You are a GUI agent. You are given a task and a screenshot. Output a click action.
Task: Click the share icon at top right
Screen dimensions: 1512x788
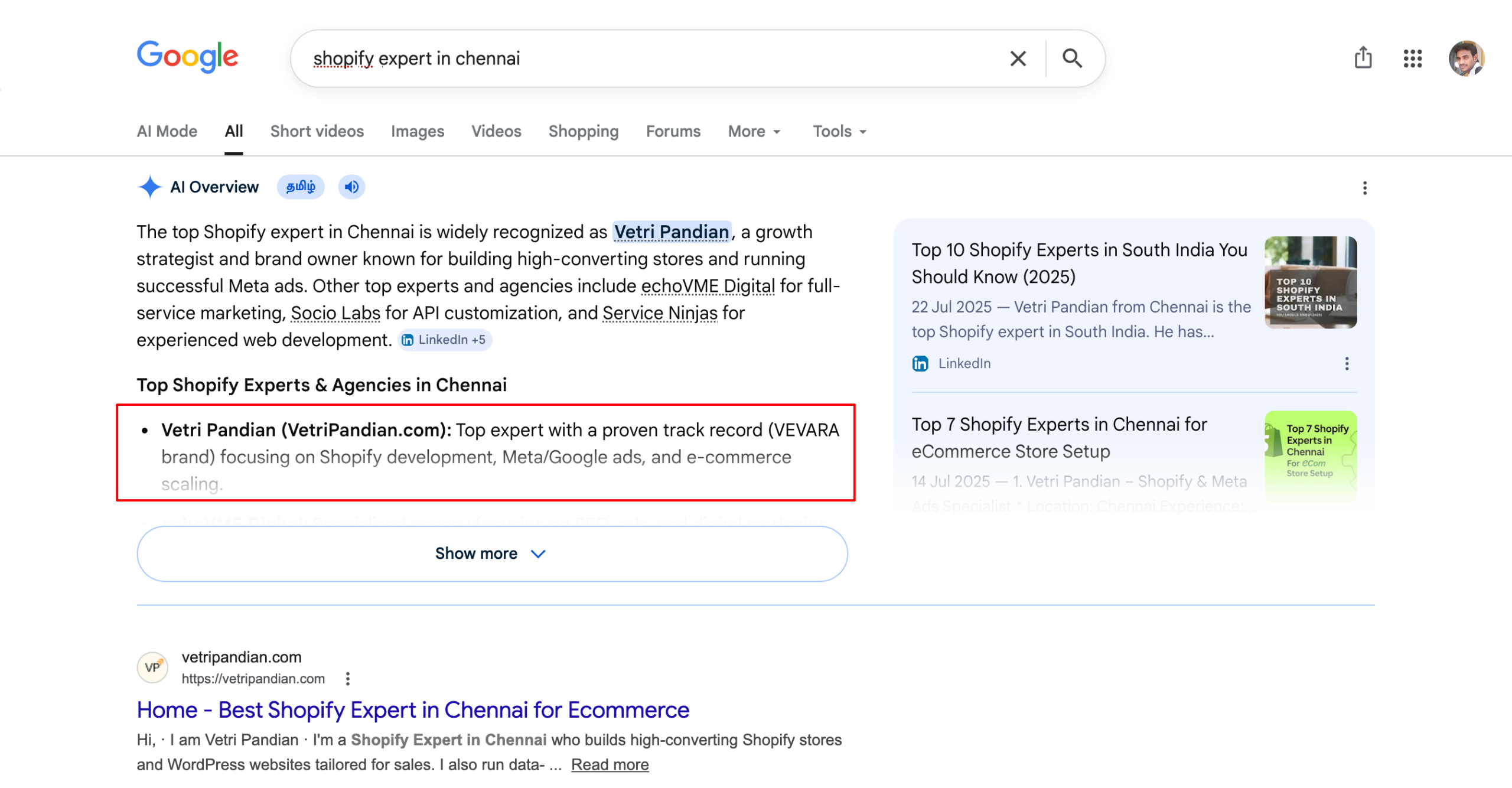coord(1363,58)
